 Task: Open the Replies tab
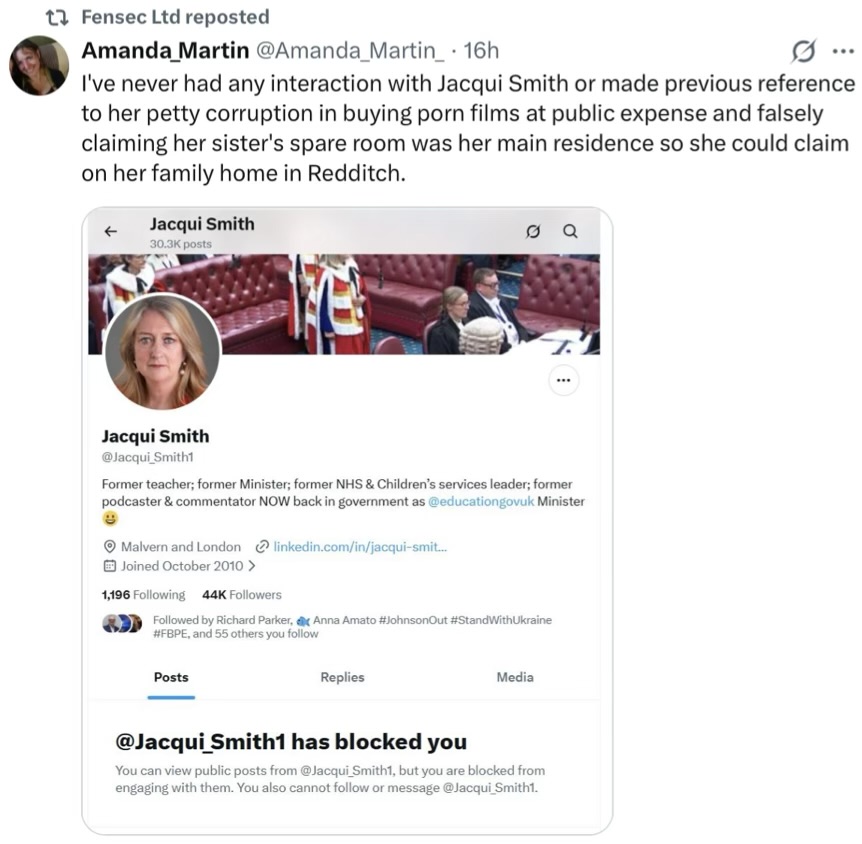tap(342, 677)
